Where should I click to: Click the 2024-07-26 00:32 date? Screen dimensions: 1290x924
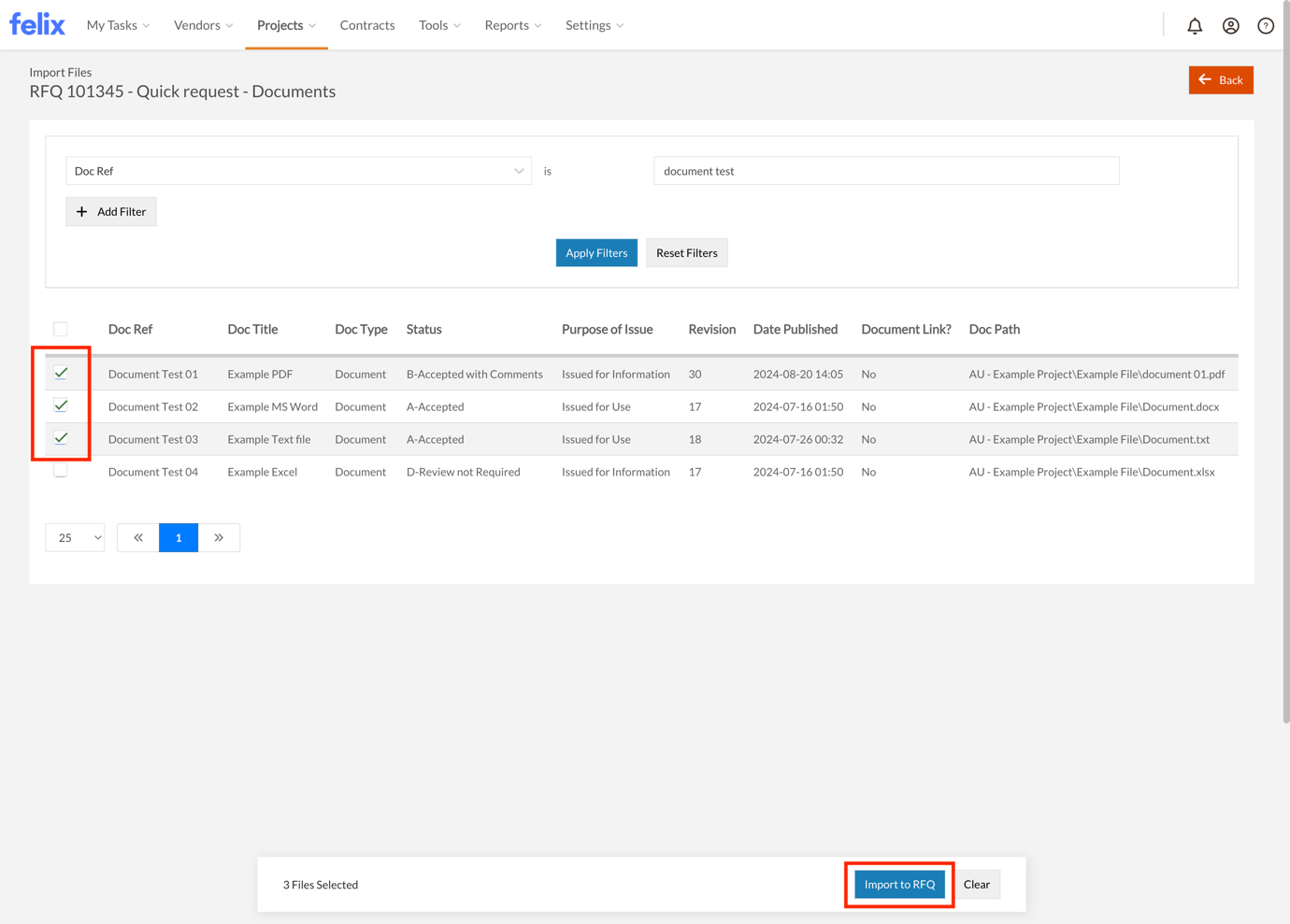coord(797,439)
